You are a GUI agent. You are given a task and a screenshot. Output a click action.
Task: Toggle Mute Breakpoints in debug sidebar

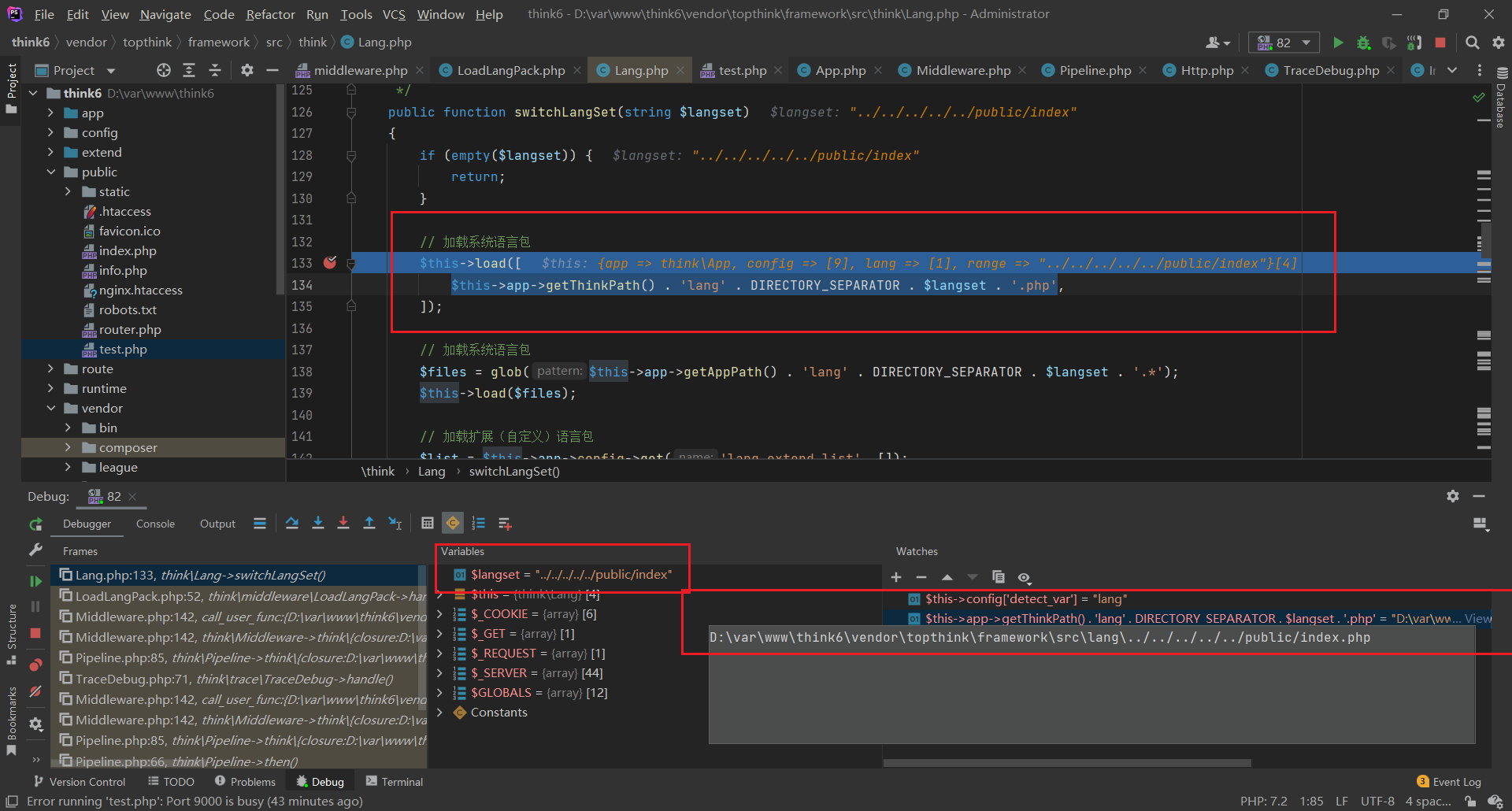coord(35,691)
